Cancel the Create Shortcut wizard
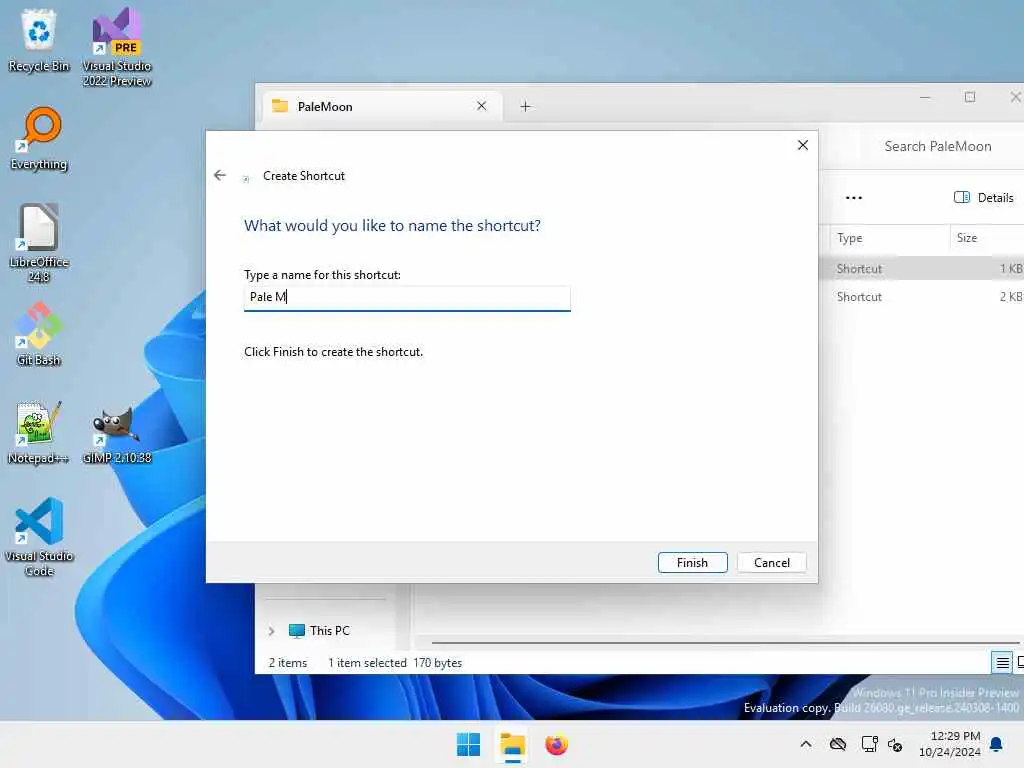The width and height of the screenshot is (1024, 768). [771, 562]
